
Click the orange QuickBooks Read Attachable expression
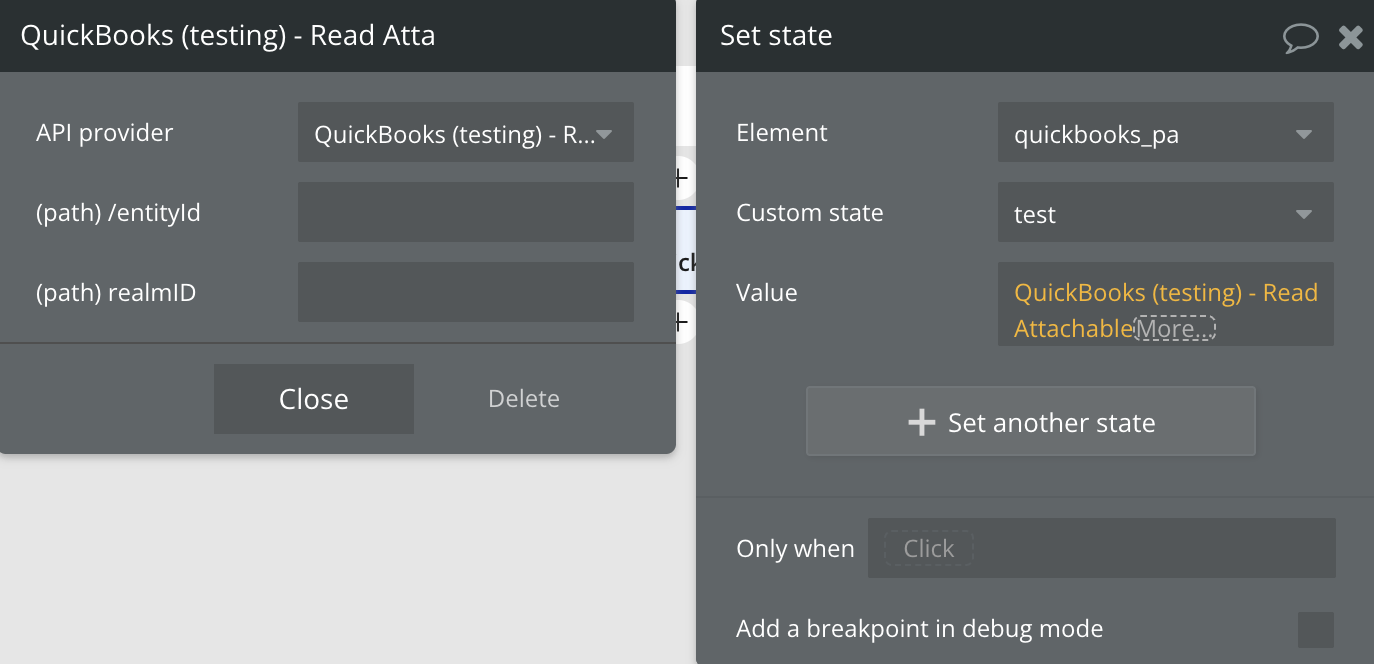[x=1165, y=294]
